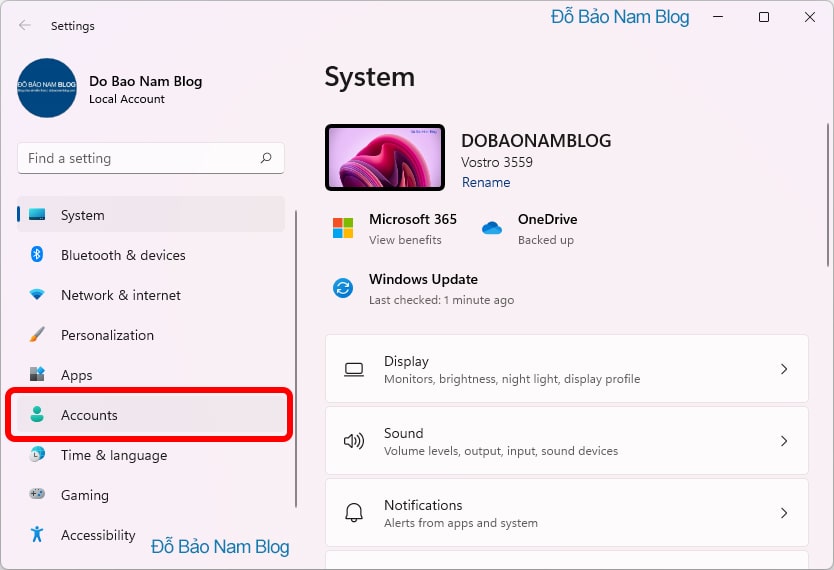
Task: Click the Windows Update sync icon
Action: pos(343,288)
